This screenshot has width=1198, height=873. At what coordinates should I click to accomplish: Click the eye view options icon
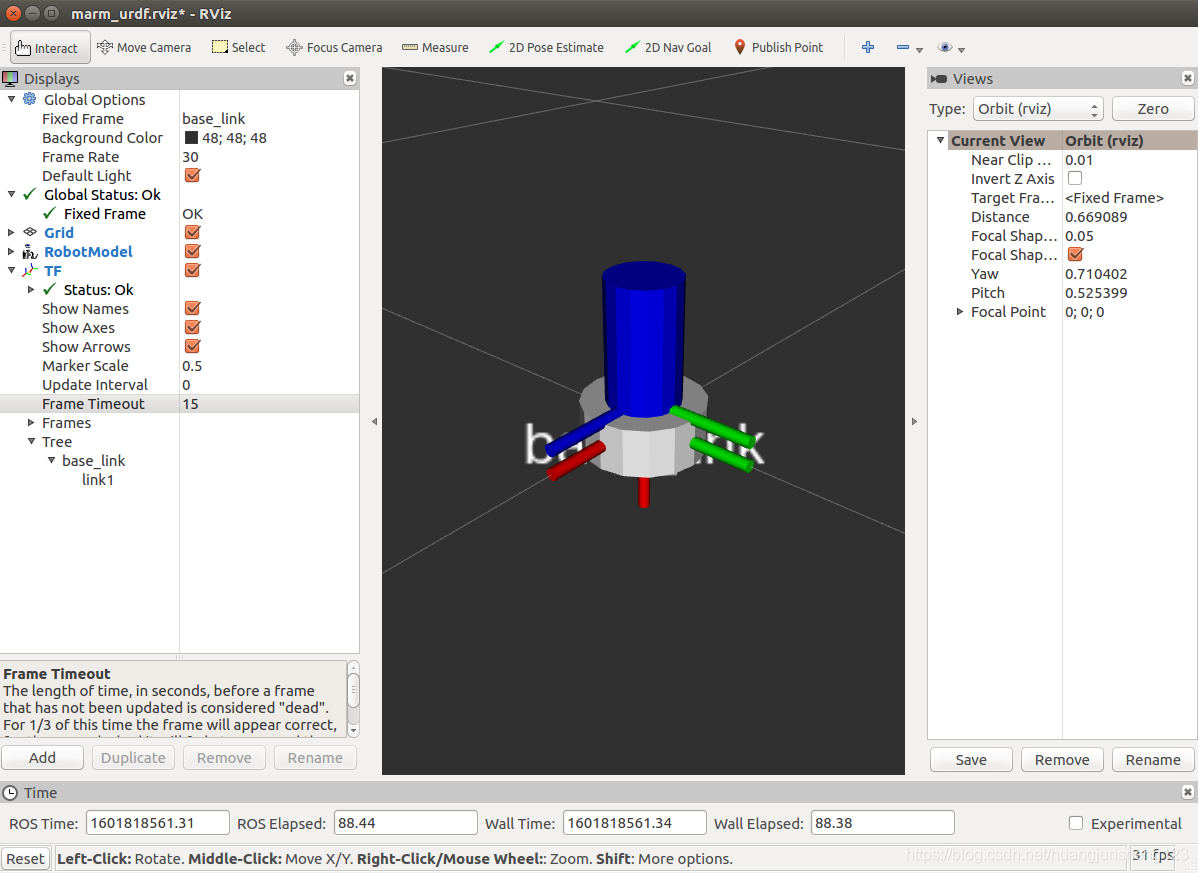(x=945, y=47)
